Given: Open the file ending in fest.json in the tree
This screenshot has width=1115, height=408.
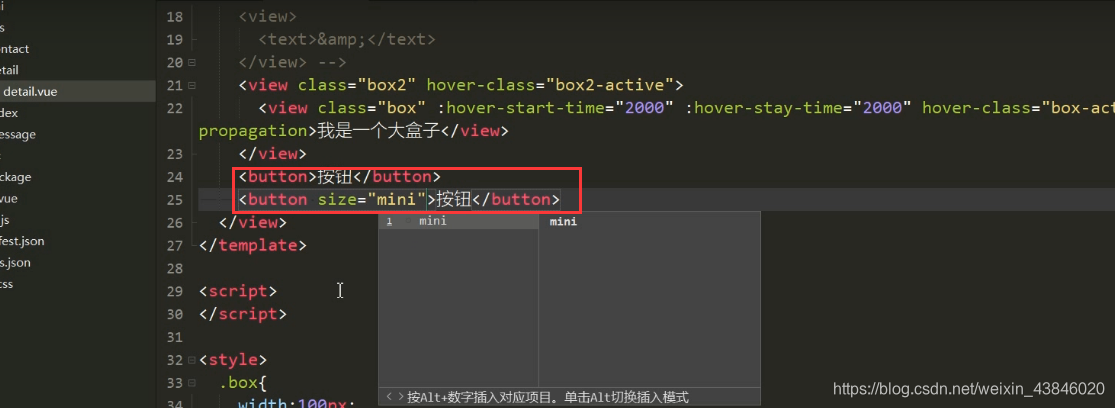Looking at the screenshot, I should click(x=22, y=241).
